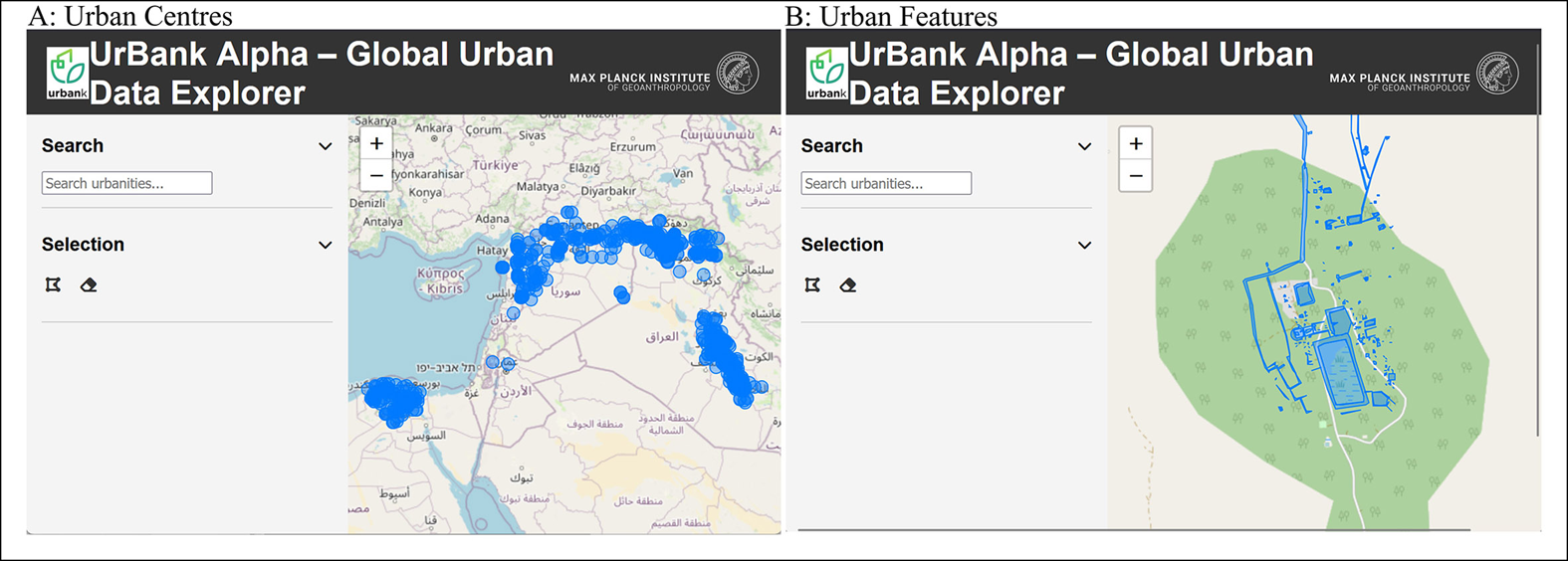Click the MAX PLANCK INSTITUTE text in panel B
Screen dimensions: 1568x561
pos(1400,78)
